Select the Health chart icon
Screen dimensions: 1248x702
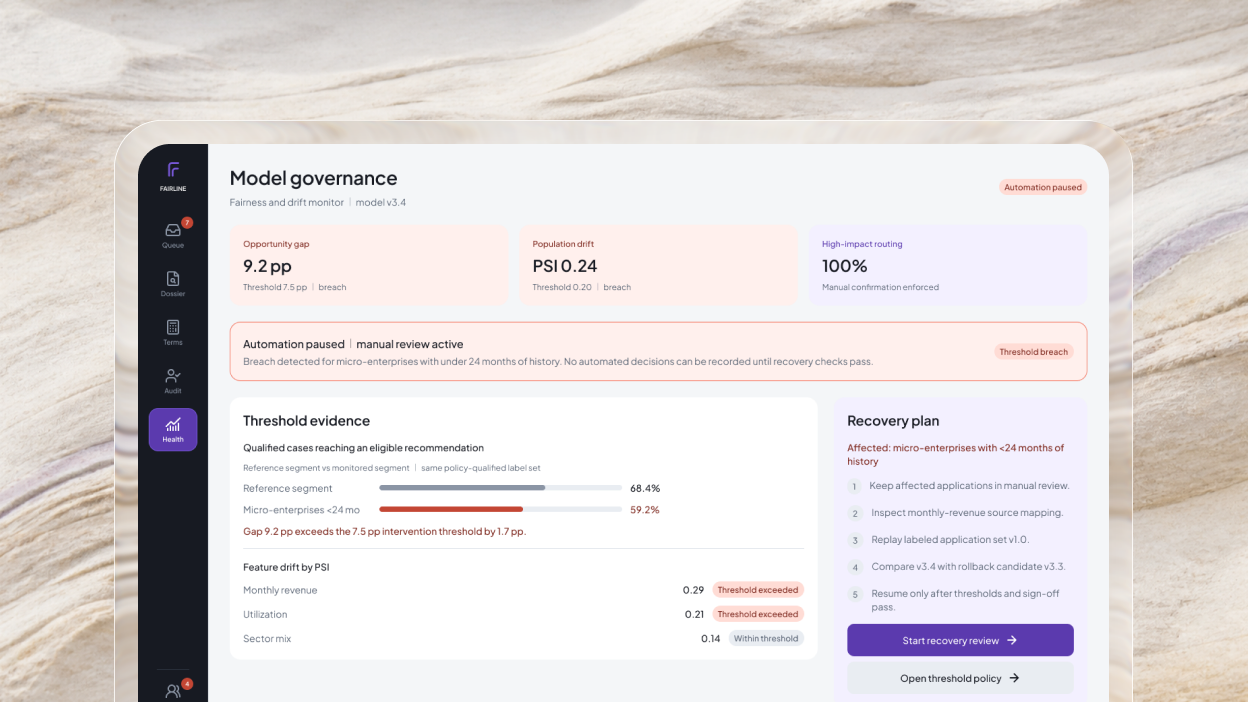point(173,425)
